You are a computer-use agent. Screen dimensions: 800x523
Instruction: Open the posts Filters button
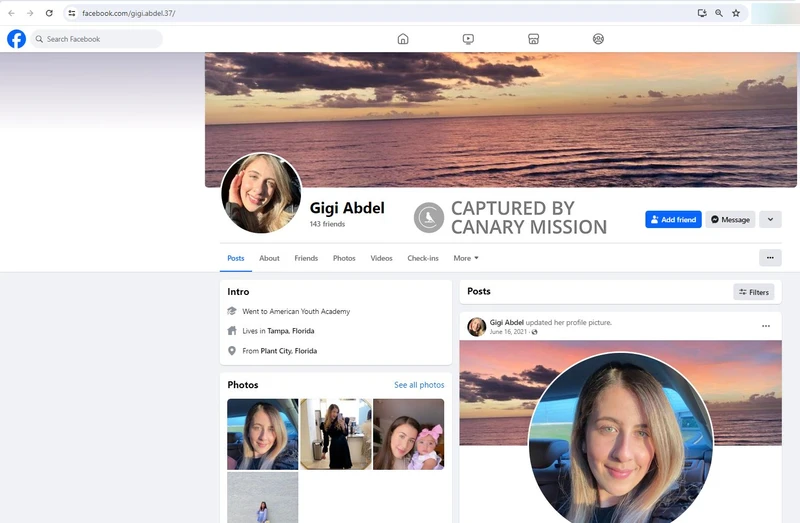[754, 292]
